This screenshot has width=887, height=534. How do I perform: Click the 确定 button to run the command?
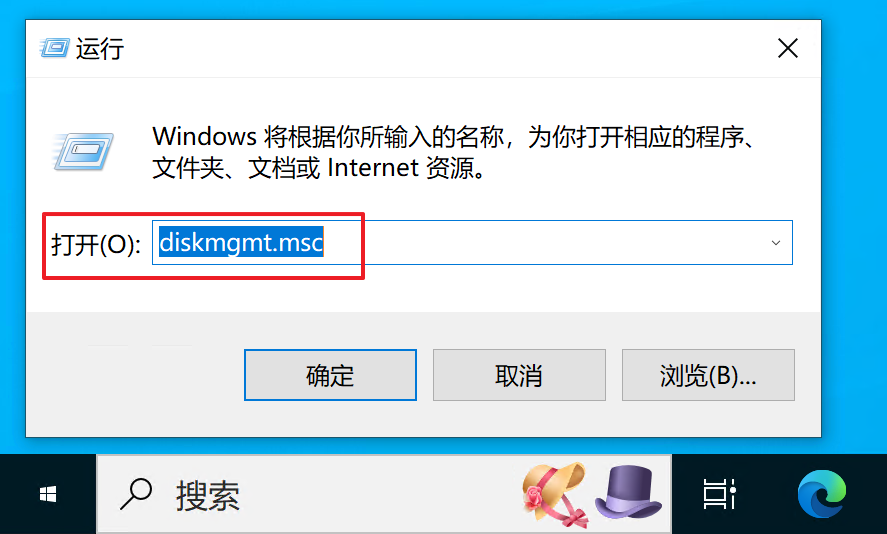pyautogui.click(x=330, y=375)
